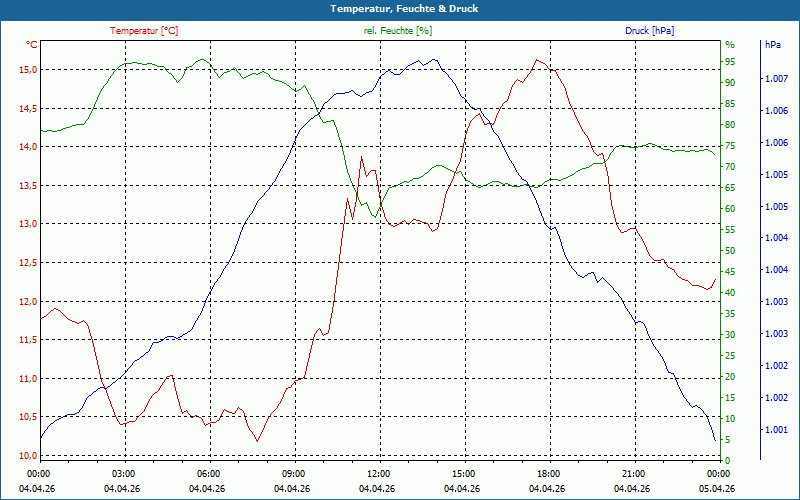Screen dimensions: 800x500
Task: Click the green '%' axis unit label
Action: (x=730, y=45)
